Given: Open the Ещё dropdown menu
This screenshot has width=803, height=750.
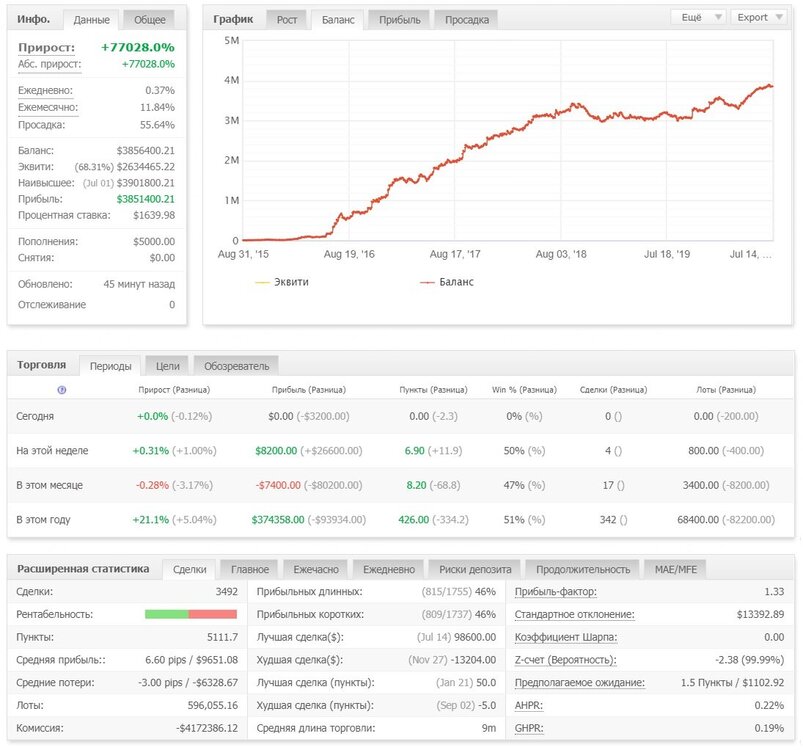Looking at the screenshot, I should click(x=699, y=17).
